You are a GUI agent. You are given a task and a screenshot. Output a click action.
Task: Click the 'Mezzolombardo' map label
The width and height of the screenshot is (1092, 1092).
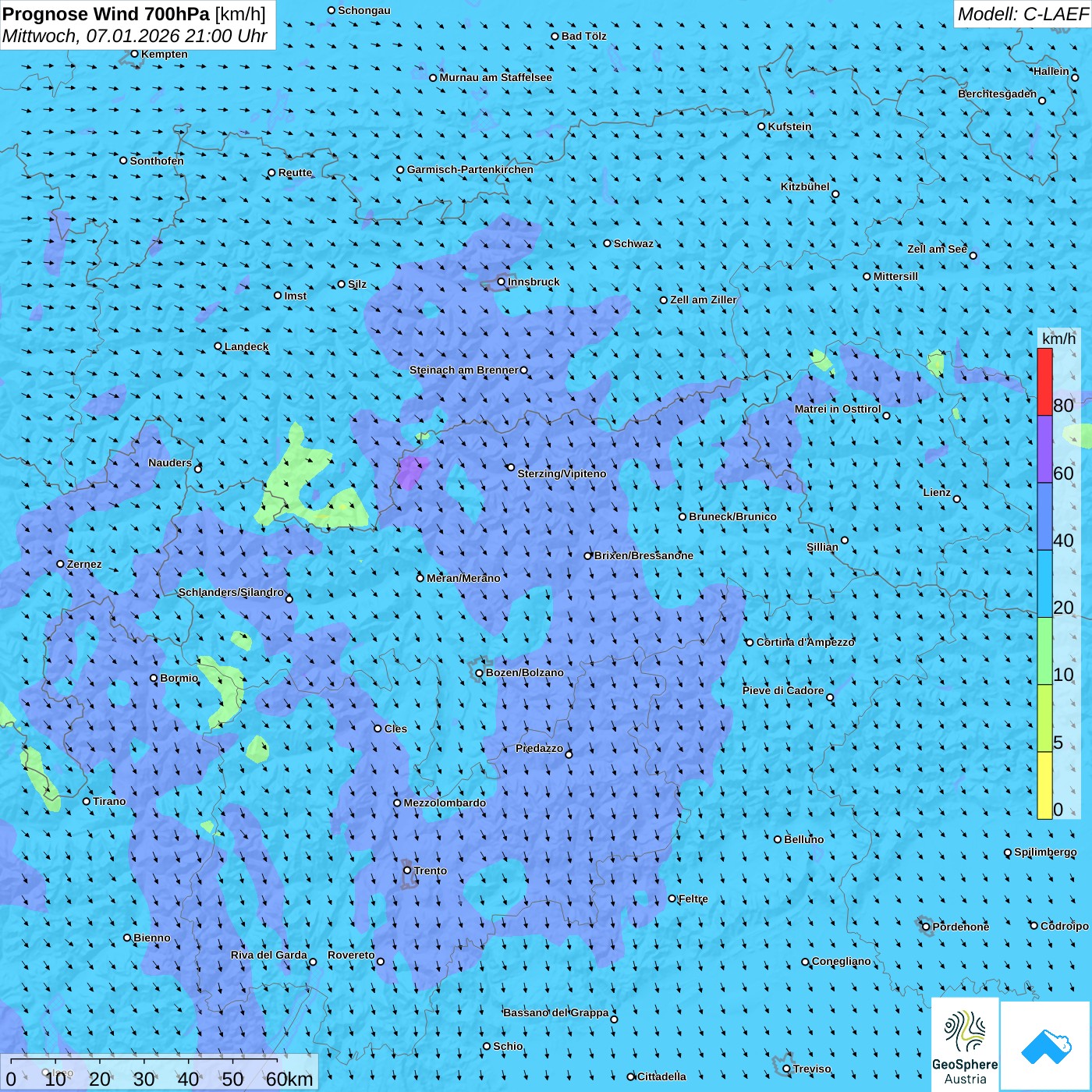pyautogui.click(x=445, y=803)
